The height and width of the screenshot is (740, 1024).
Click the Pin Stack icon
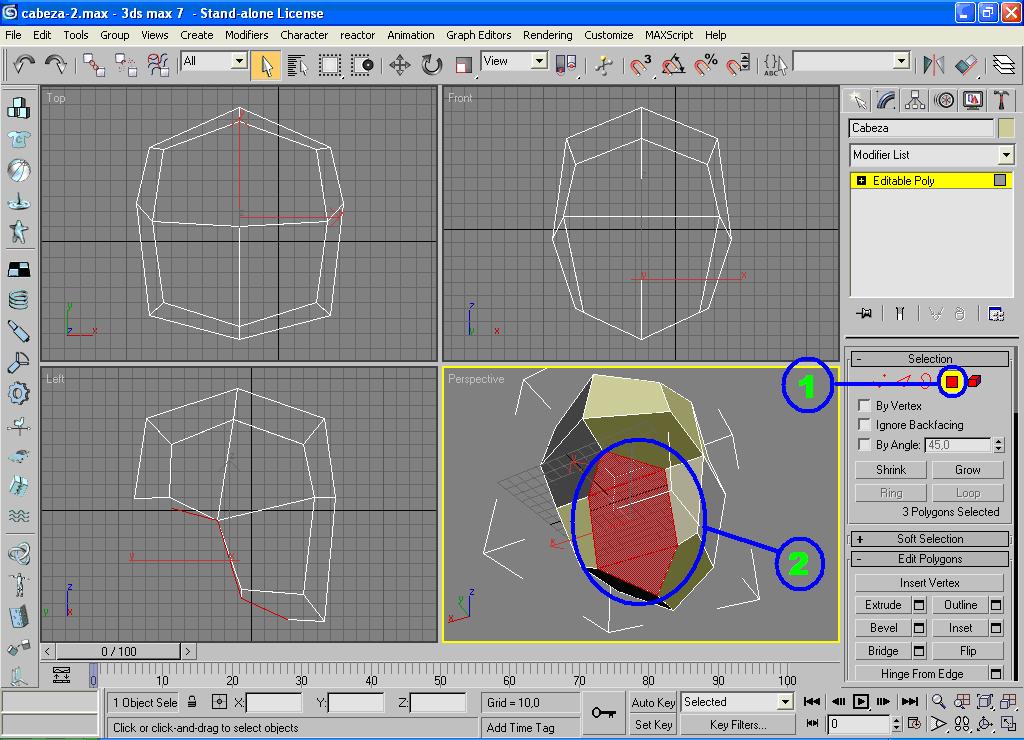(864, 314)
